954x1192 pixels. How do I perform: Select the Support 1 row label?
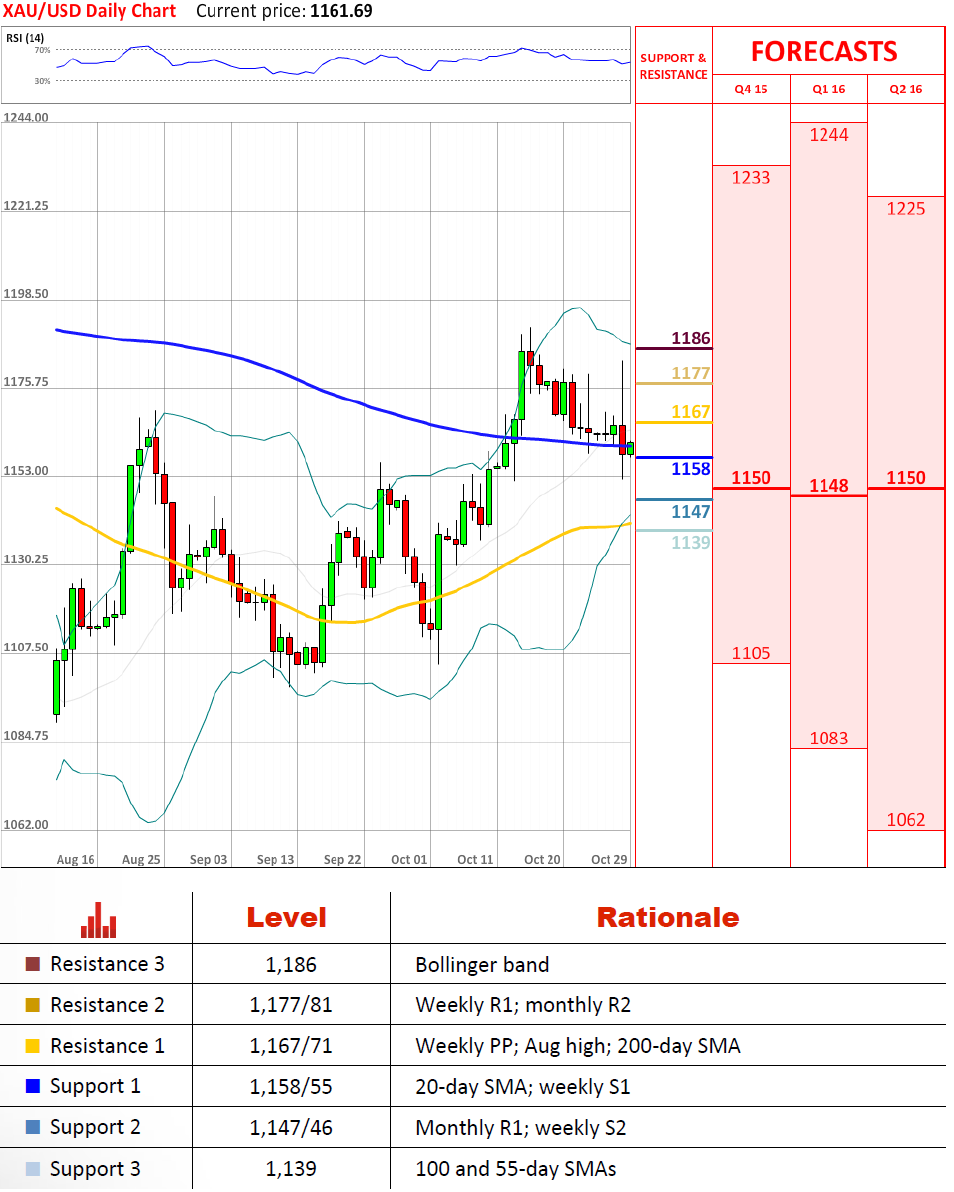pos(95,1087)
